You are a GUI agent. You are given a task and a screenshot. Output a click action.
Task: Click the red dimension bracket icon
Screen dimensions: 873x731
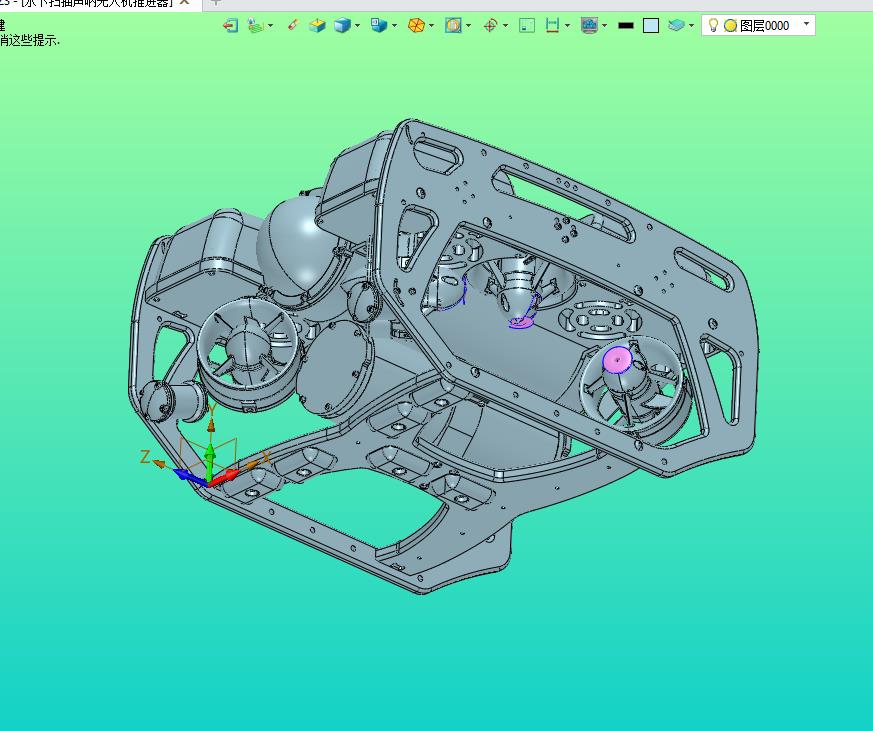point(552,25)
